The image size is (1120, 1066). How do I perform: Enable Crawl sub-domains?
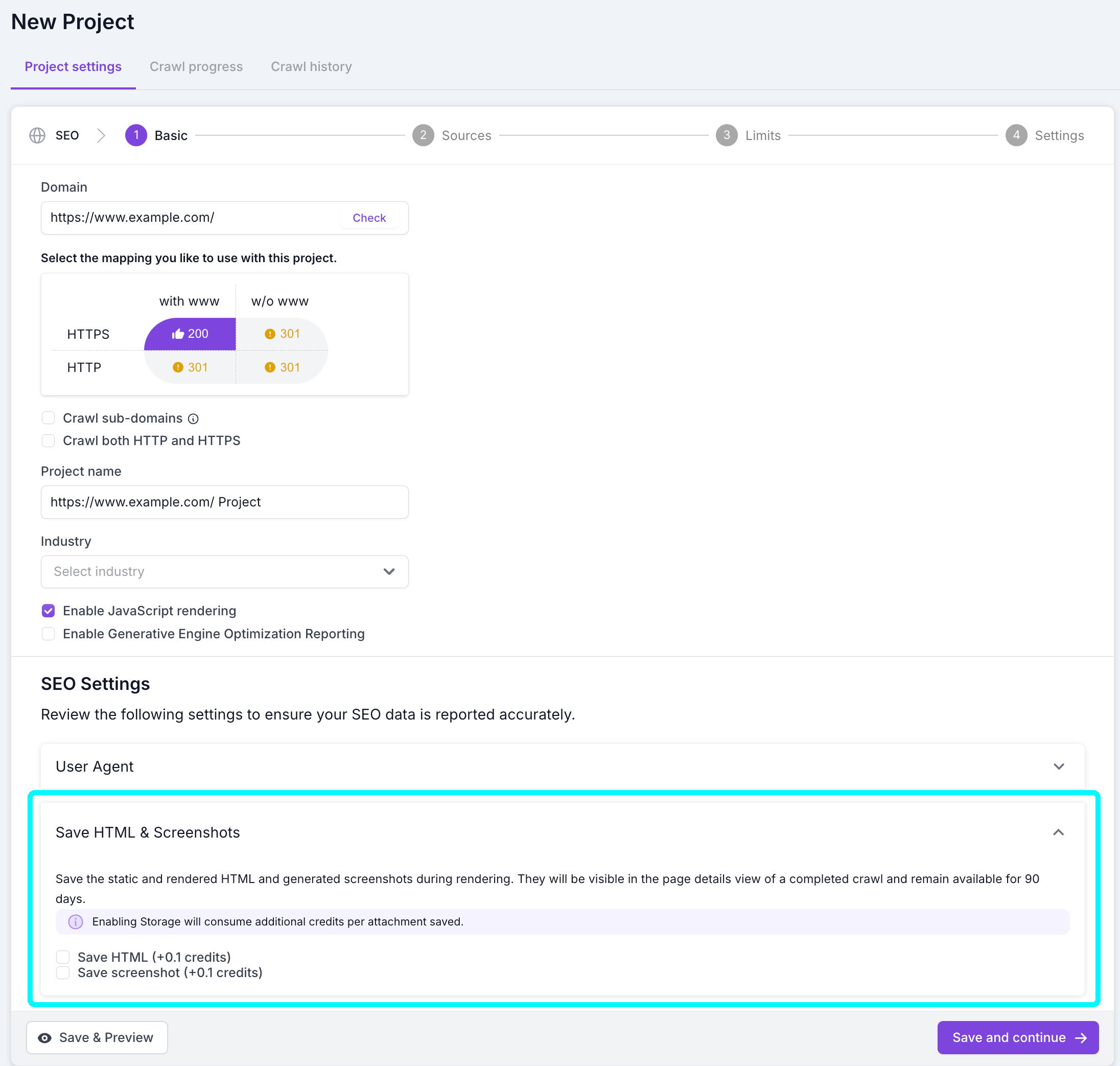point(49,418)
